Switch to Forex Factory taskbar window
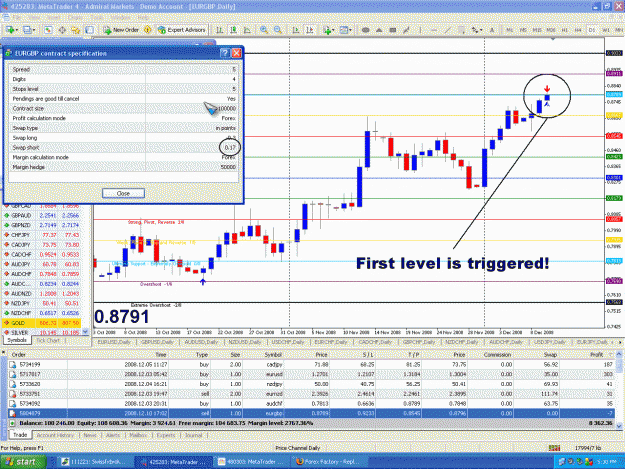 [328, 462]
